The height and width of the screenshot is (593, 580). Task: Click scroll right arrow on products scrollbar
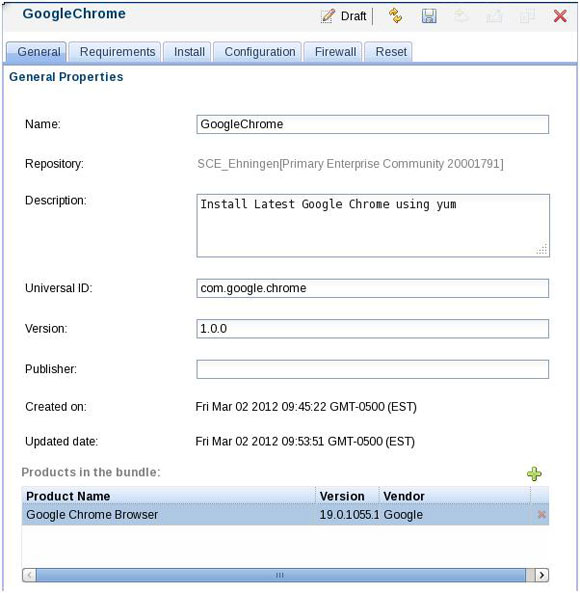pos(541,575)
